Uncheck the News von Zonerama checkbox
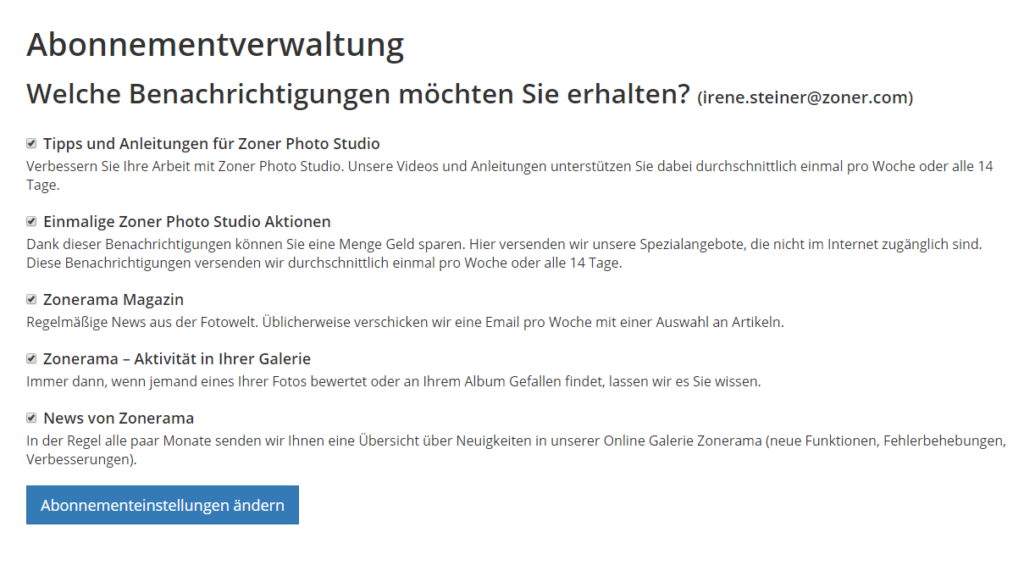This screenshot has width=1024, height=571. tap(31, 418)
